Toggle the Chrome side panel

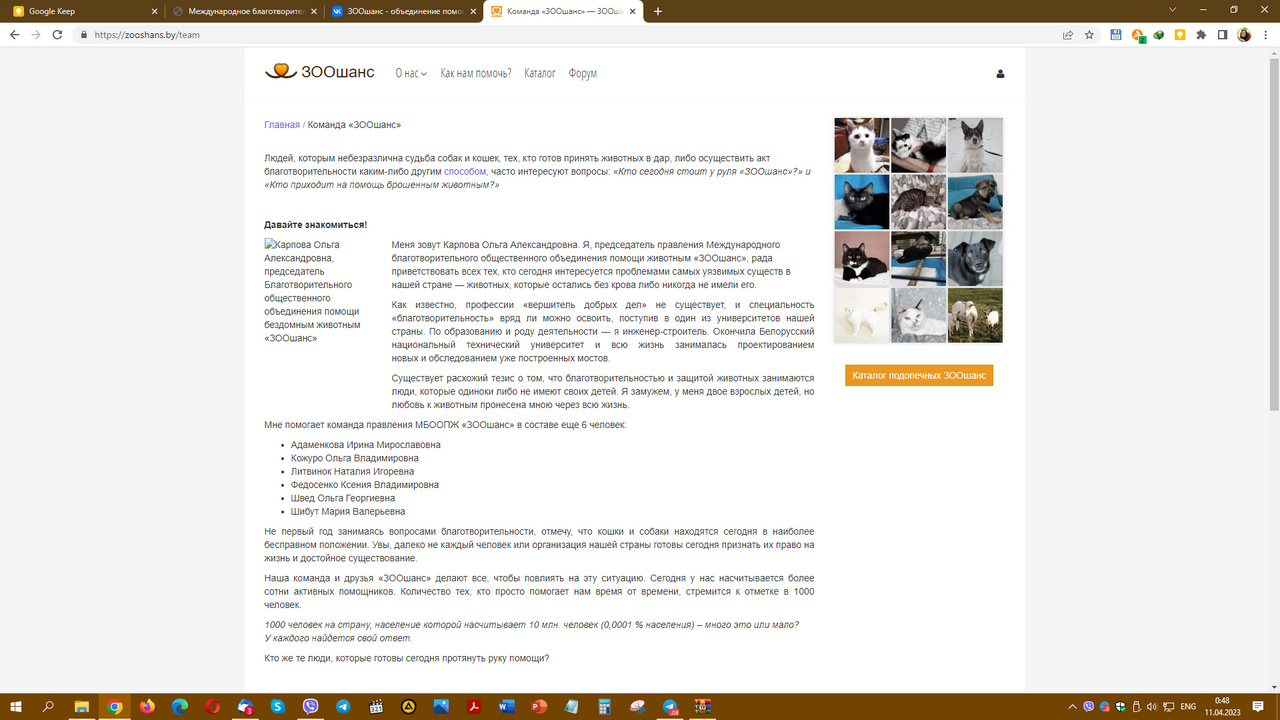pyautogui.click(x=1222, y=34)
